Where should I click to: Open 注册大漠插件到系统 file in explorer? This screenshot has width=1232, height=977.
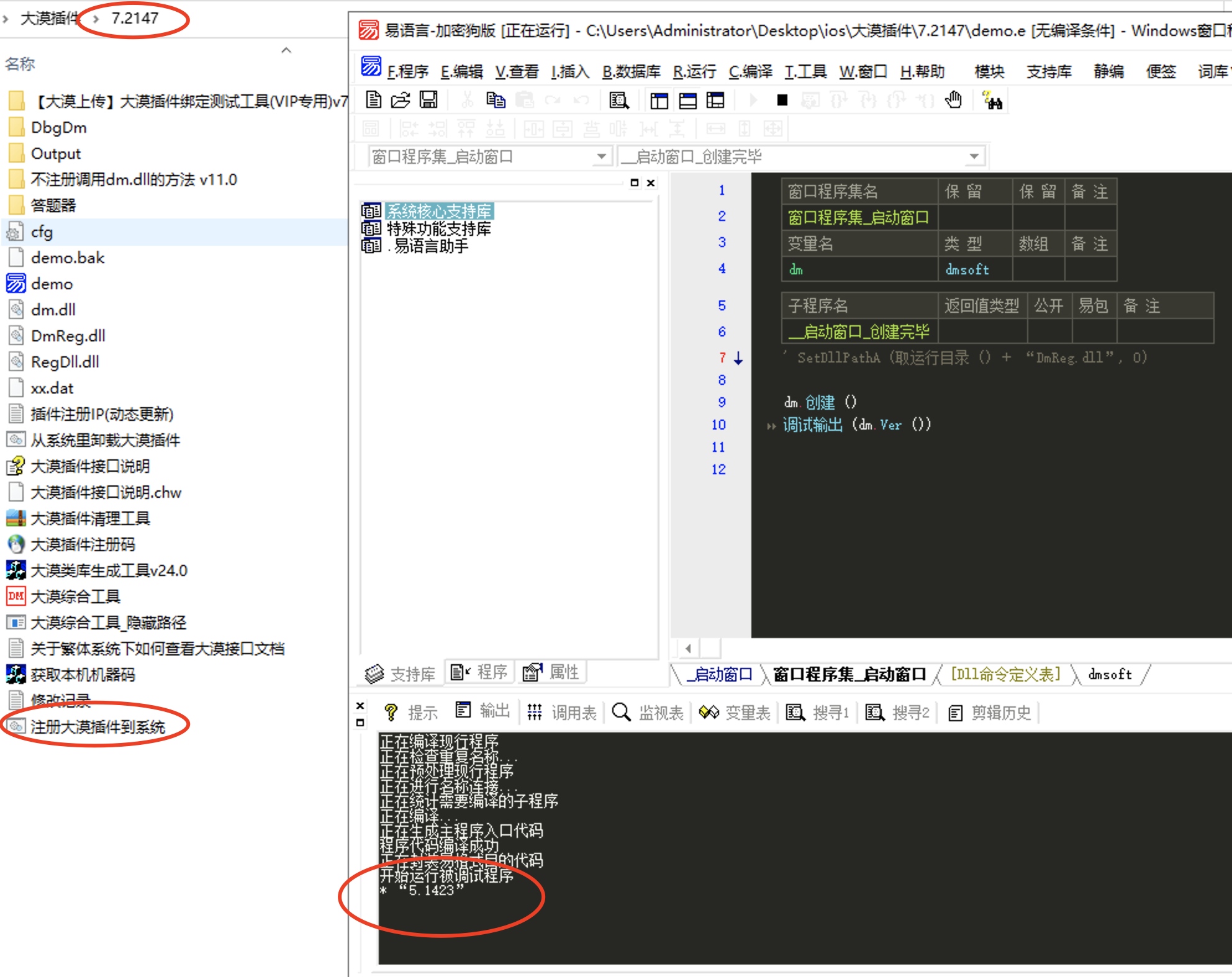click(97, 727)
